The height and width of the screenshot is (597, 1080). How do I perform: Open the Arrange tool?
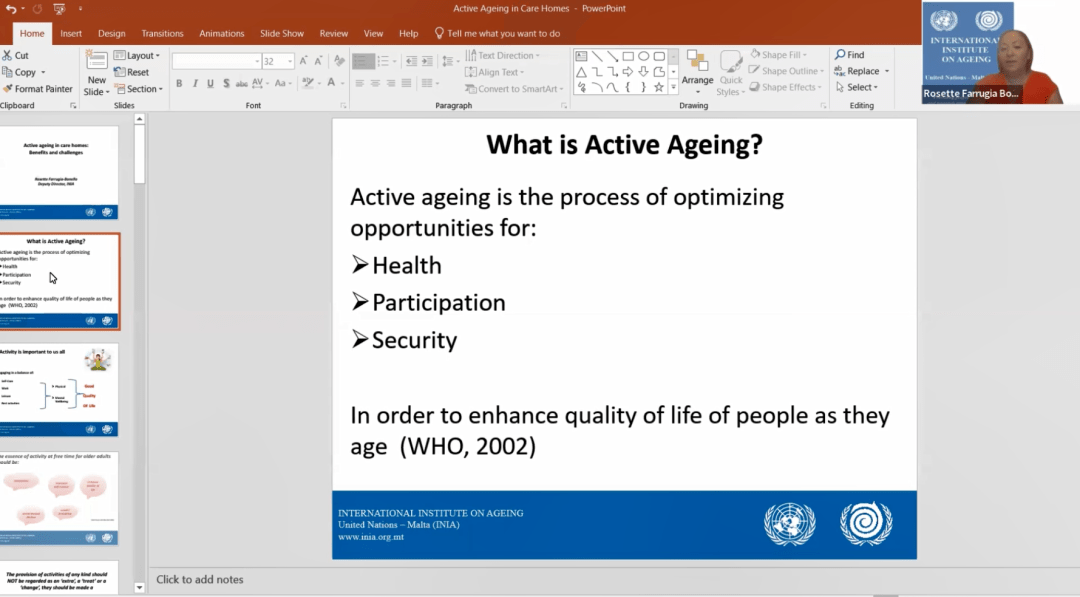(x=697, y=70)
